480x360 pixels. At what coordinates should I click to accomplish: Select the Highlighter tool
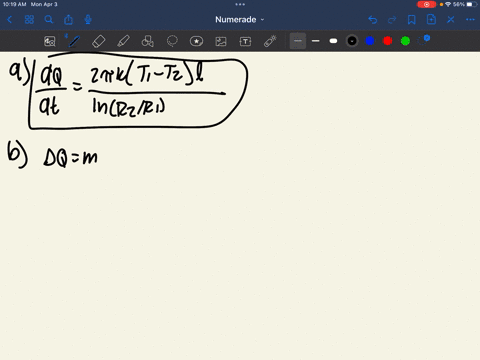pyautogui.click(x=123, y=41)
